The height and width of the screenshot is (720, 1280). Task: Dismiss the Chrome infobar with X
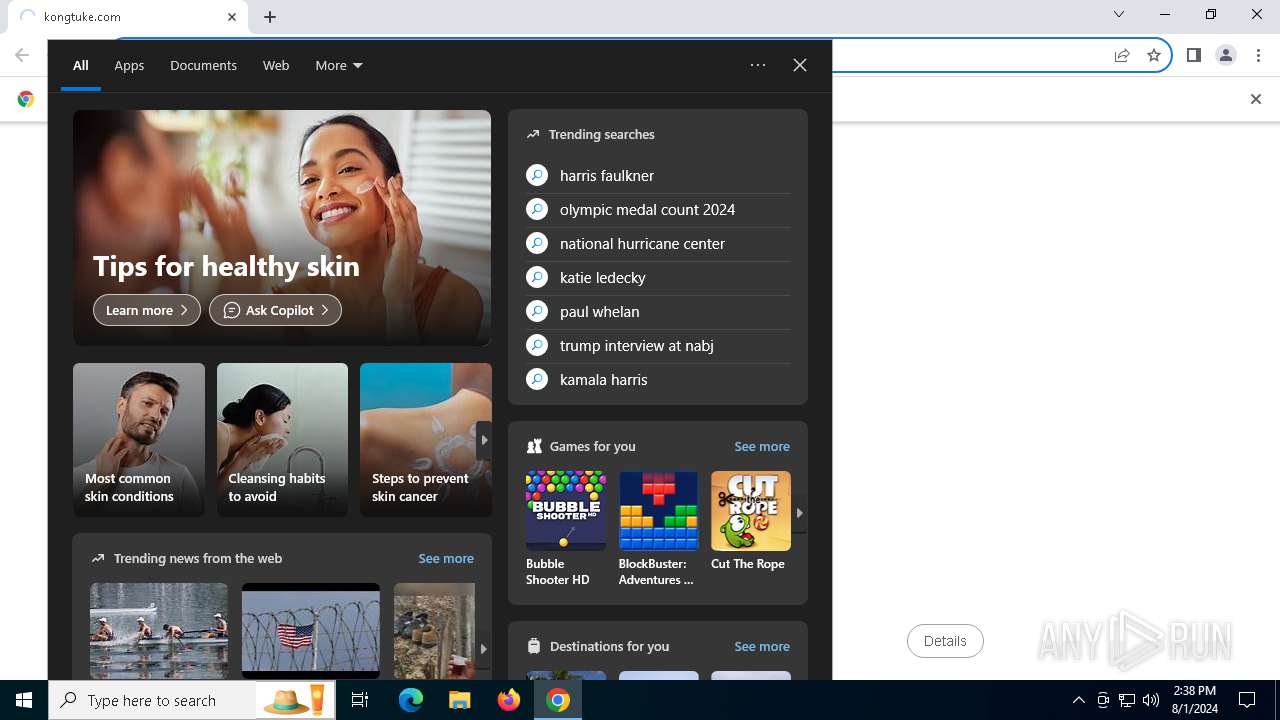[x=1256, y=99]
